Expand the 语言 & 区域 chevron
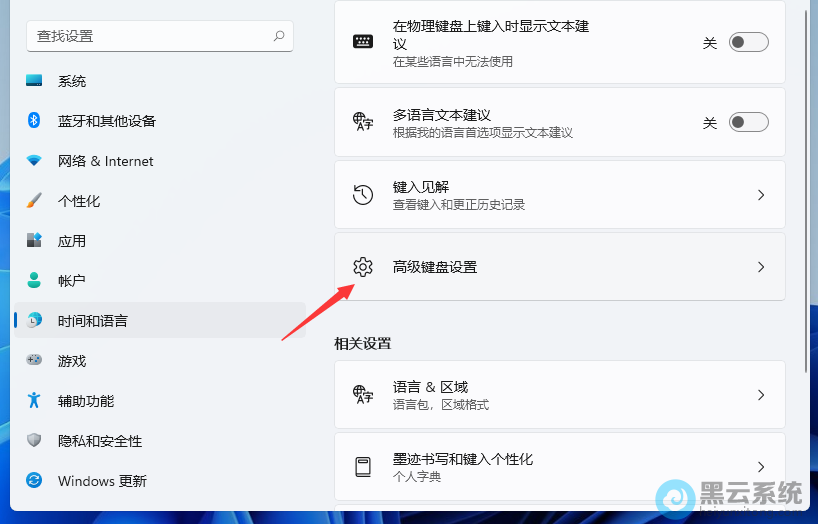This screenshot has width=818, height=524. [x=760, y=395]
